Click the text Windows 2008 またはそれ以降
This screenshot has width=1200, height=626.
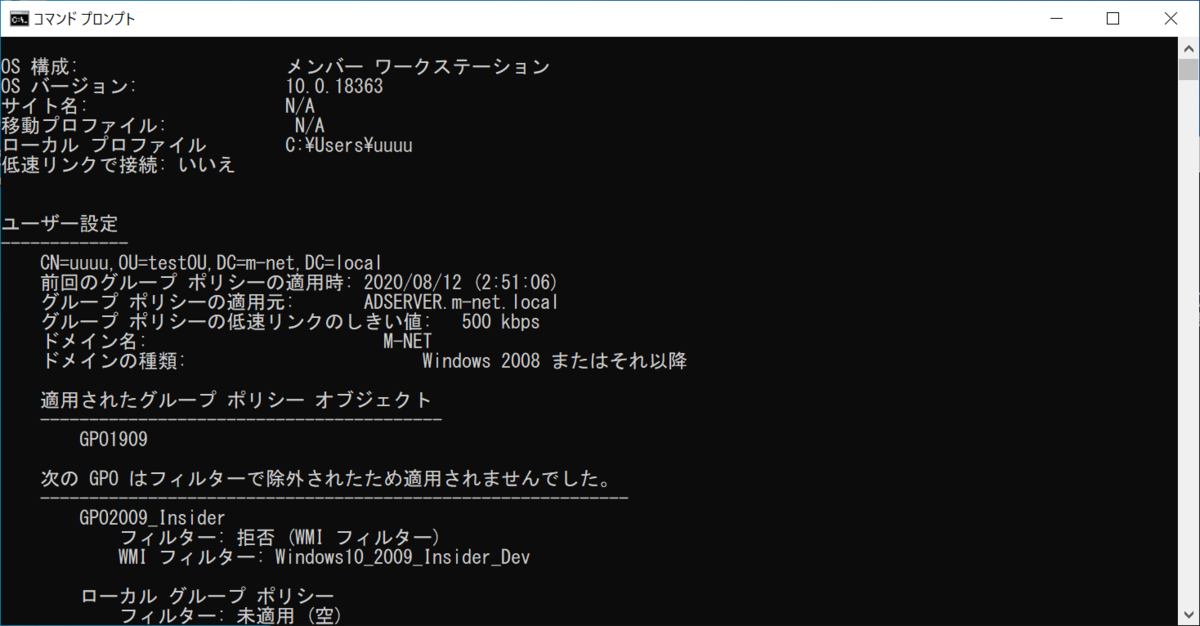pos(554,360)
